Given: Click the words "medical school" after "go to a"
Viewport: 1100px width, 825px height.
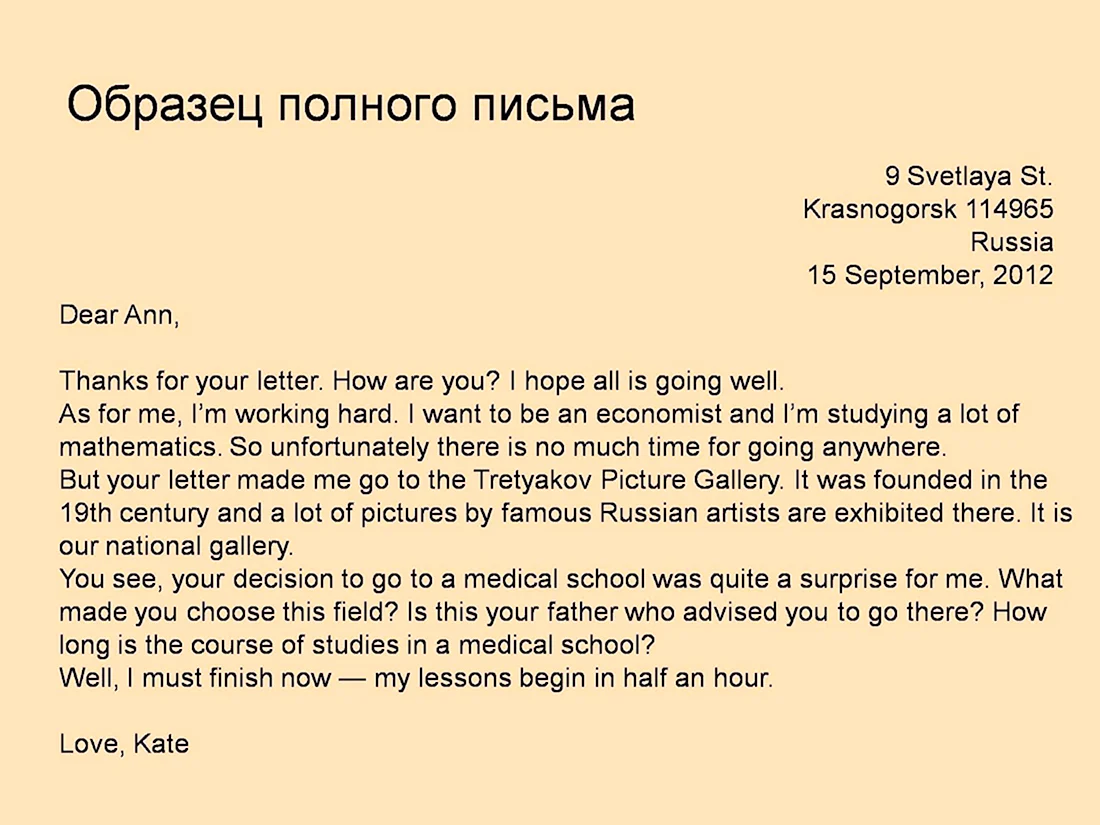Looking at the screenshot, I should 554,579.
